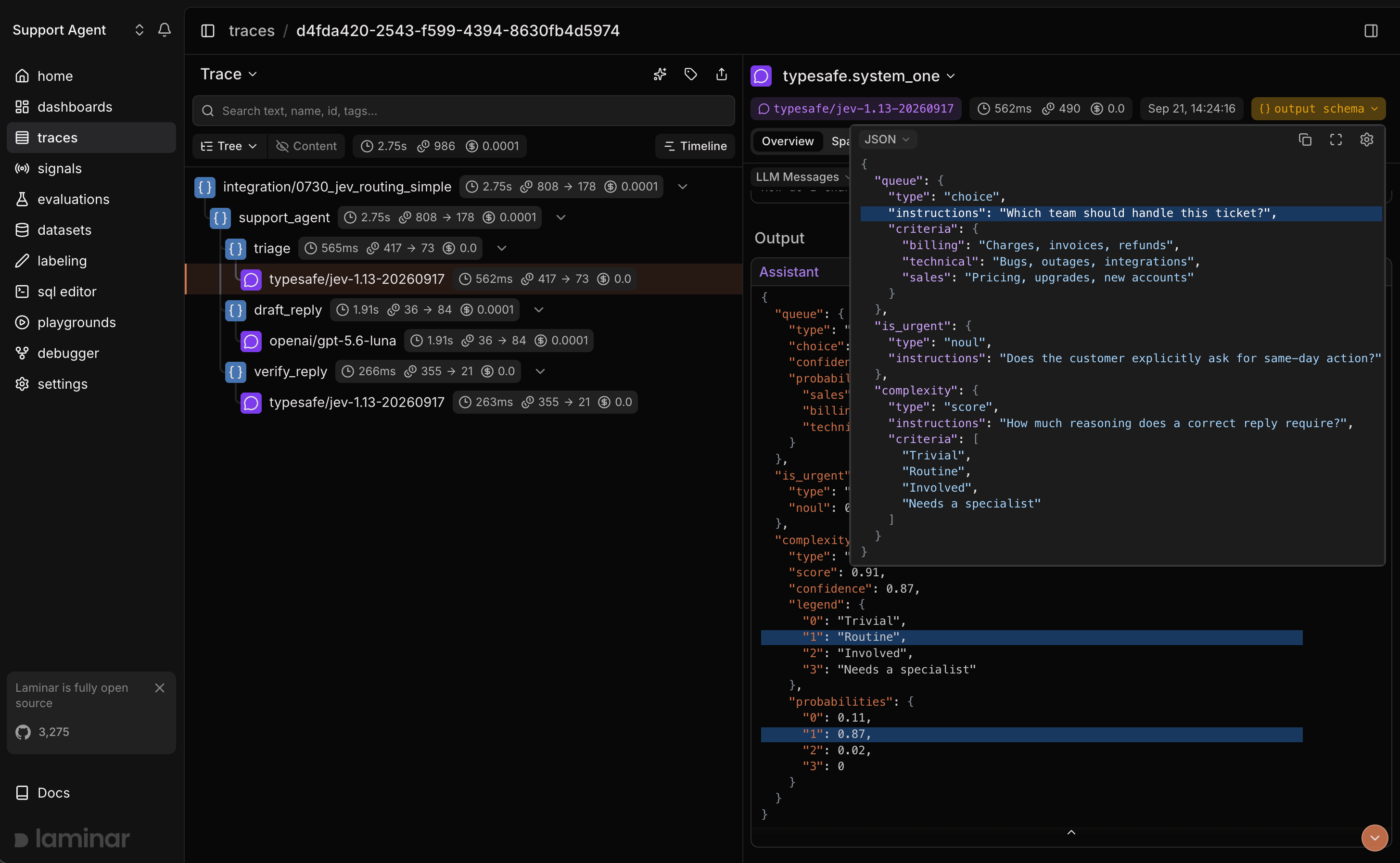Switch to the Overview tab
The height and width of the screenshot is (863, 1400).
click(788, 141)
